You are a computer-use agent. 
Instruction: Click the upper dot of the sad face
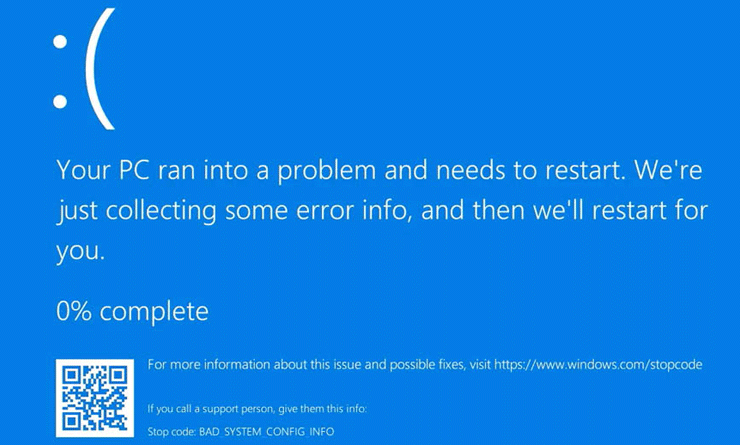click(x=60, y=42)
